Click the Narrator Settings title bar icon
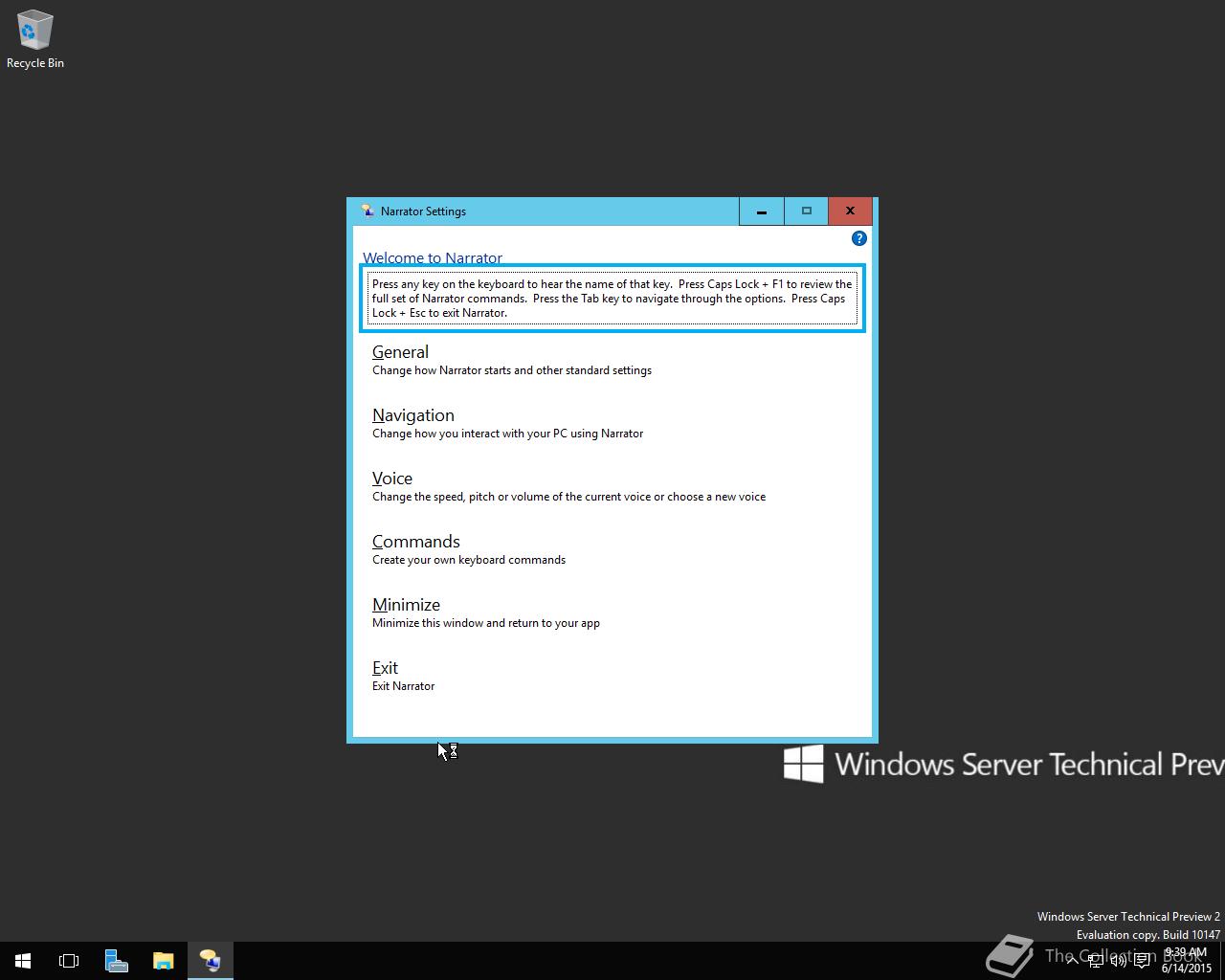The height and width of the screenshot is (980, 1225). pyautogui.click(x=367, y=212)
